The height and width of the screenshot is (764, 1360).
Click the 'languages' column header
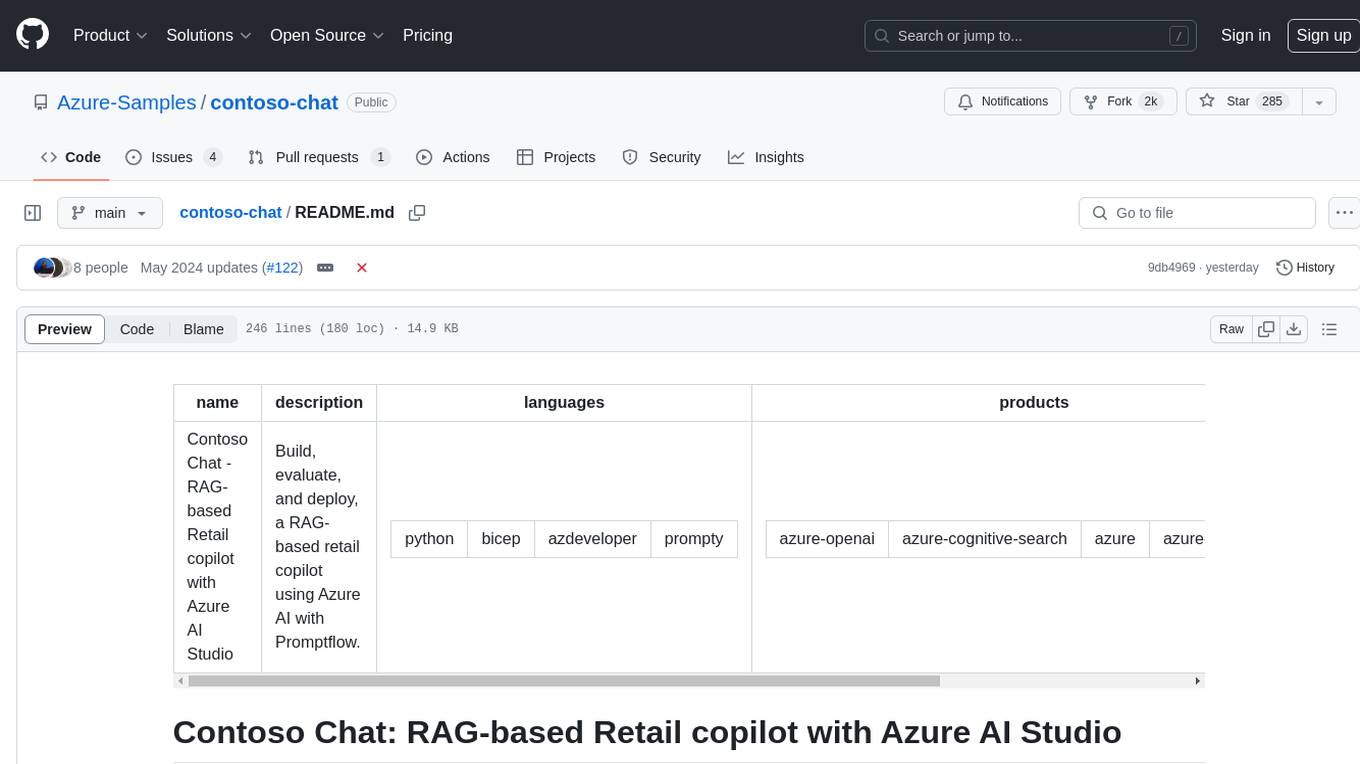tap(564, 402)
